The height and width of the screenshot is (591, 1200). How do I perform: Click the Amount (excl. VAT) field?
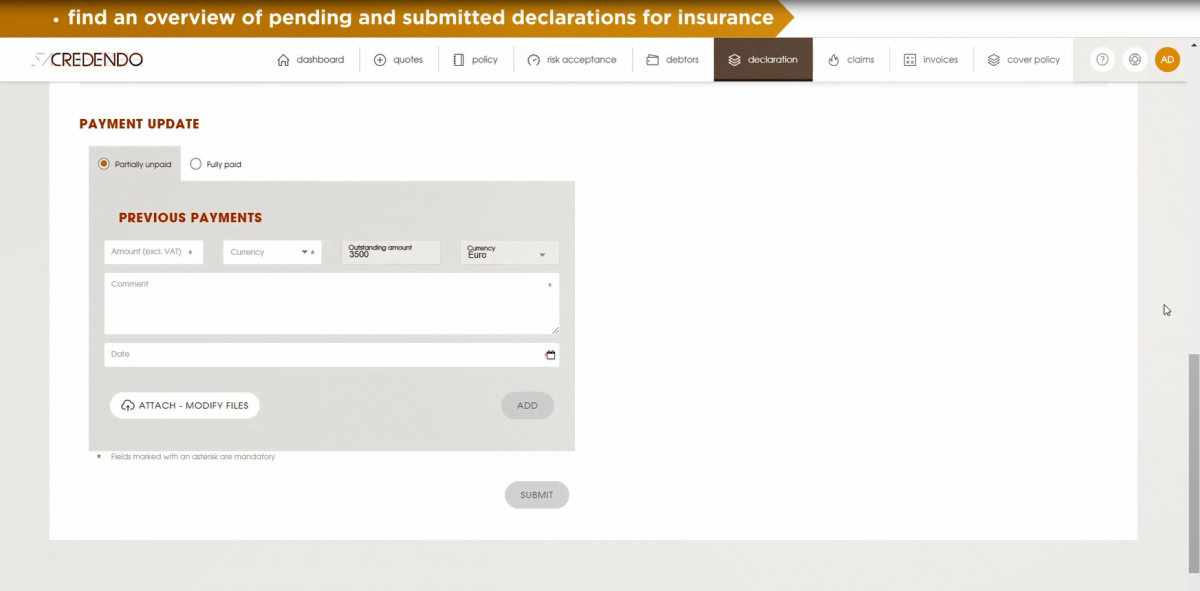[153, 252]
